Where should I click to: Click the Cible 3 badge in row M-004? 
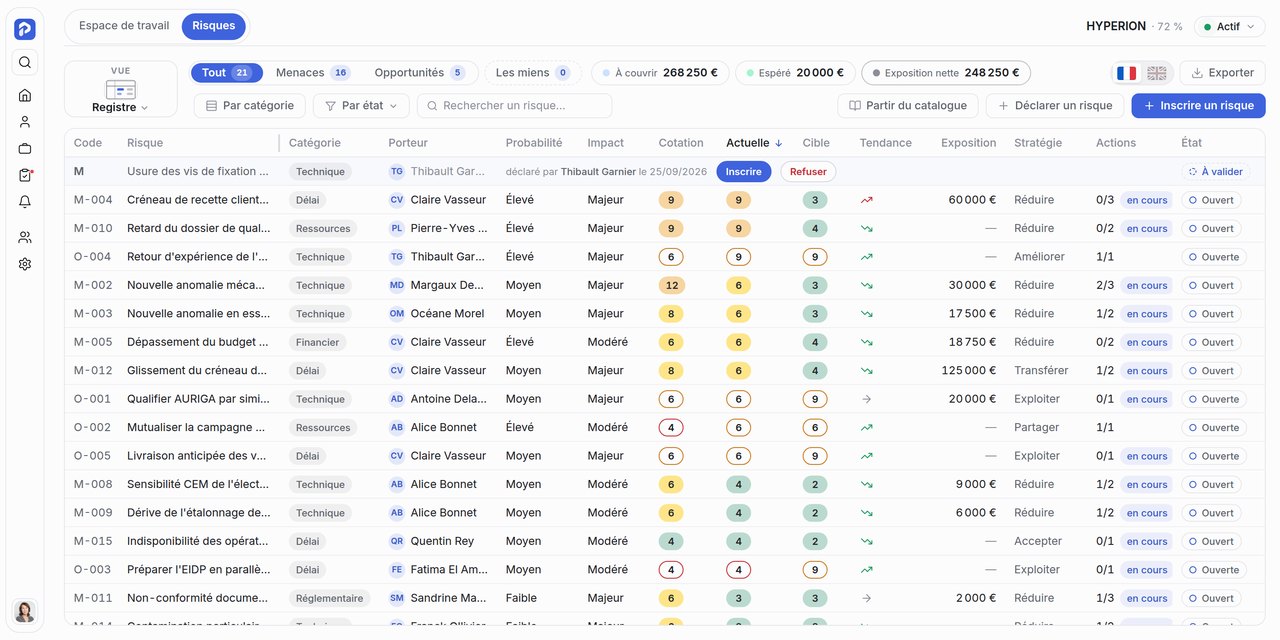[x=815, y=200]
